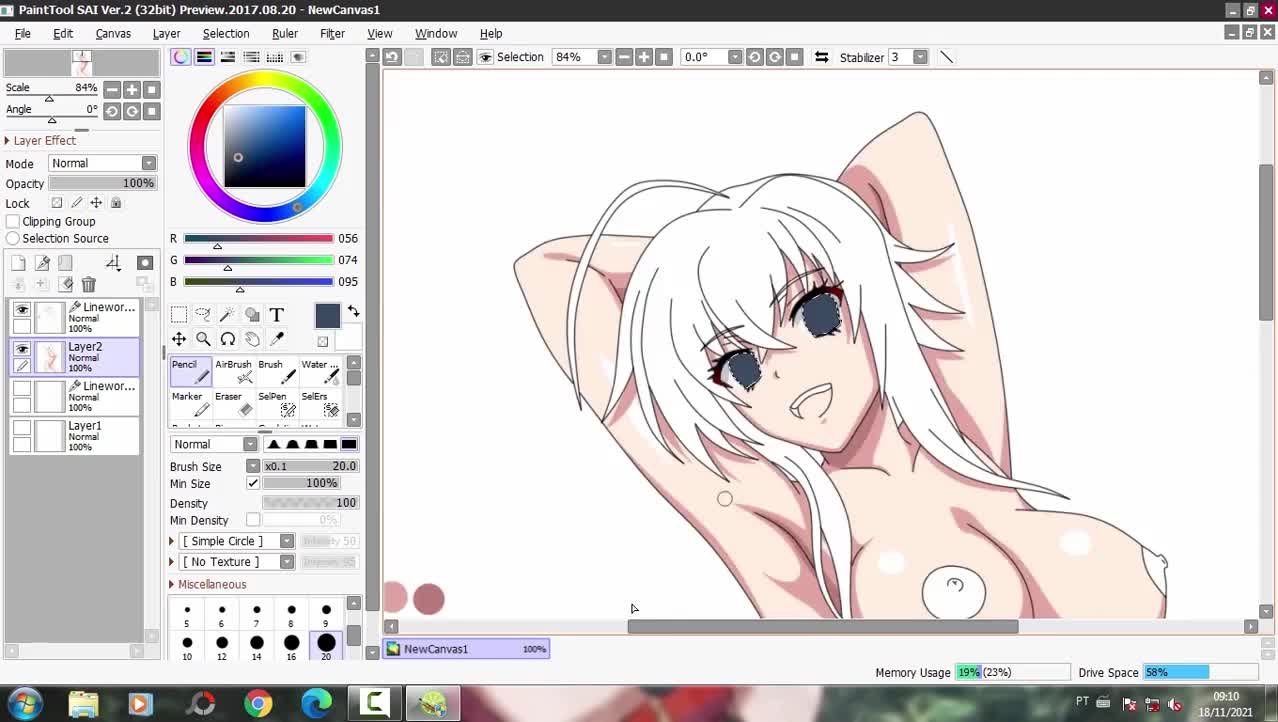Image resolution: width=1278 pixels, height=722 pixels.
Task: Open Google Chrome from the taskbar
Action: pyautogui.click(x=258, y=704)
